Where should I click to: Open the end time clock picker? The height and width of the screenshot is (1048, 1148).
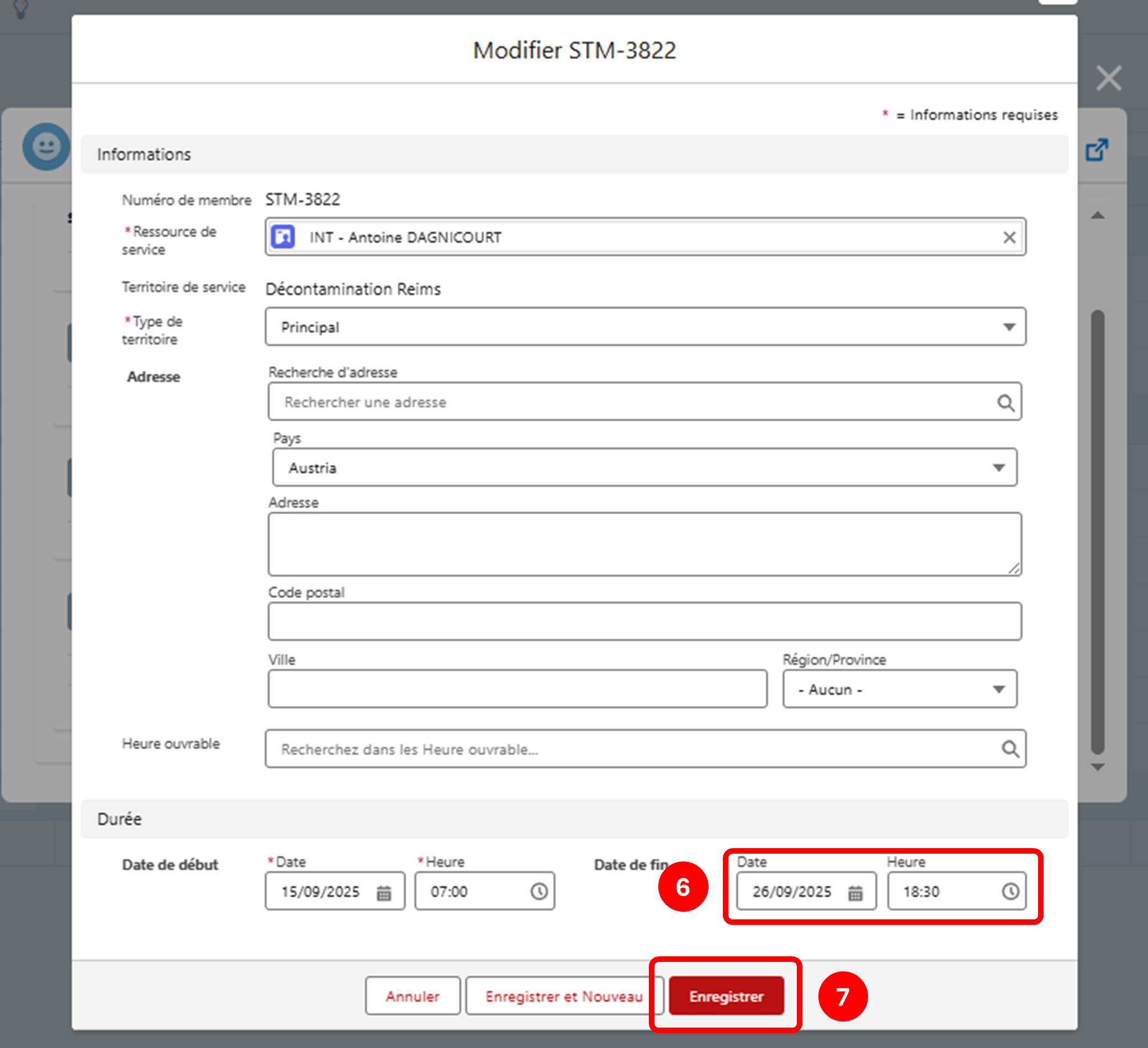pos(1010,891)
